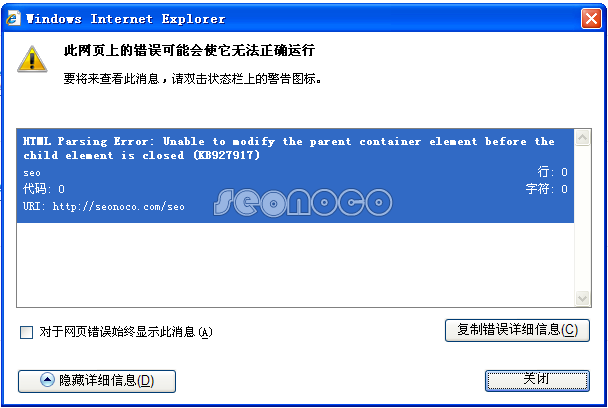Click the 关闭 button
Screen dimensions: 608x408
click(x=537, y=381)
